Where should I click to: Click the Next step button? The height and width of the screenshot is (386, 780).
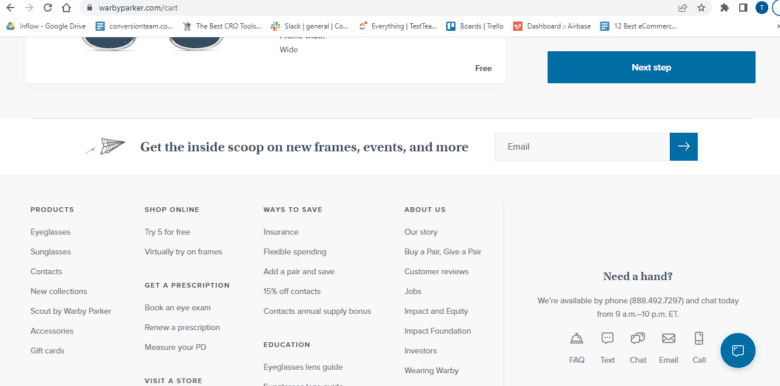[651, 67]
